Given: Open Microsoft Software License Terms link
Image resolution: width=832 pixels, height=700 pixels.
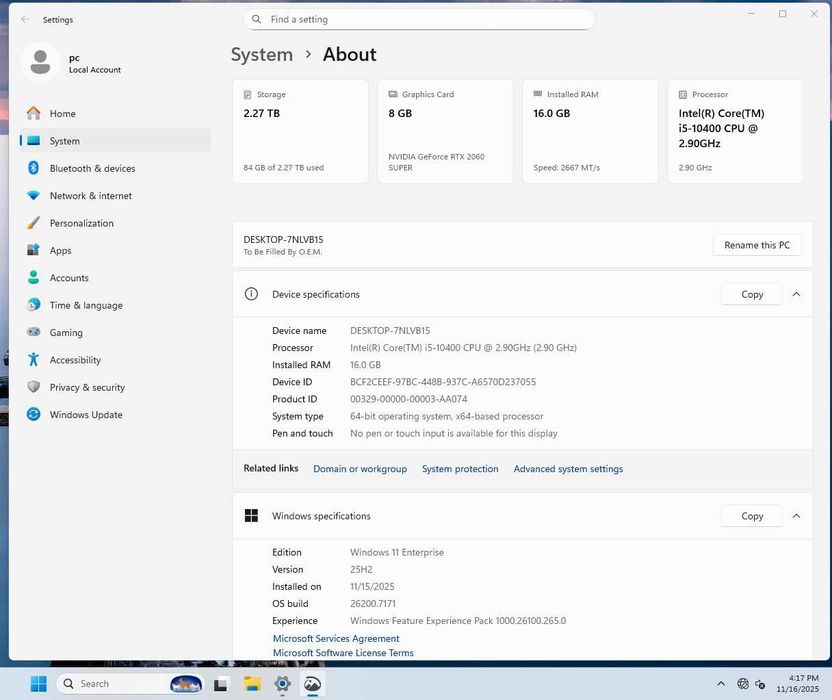Looking at the screenshot, I should pyautogui.click(x=343, y=653).
